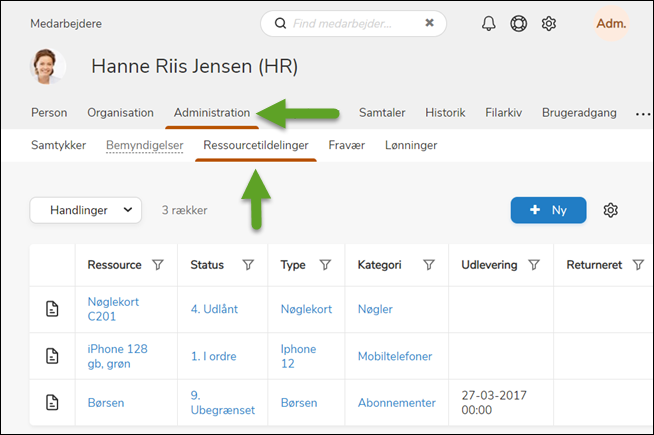Open the Handlinger dropdown

(84, 210)
